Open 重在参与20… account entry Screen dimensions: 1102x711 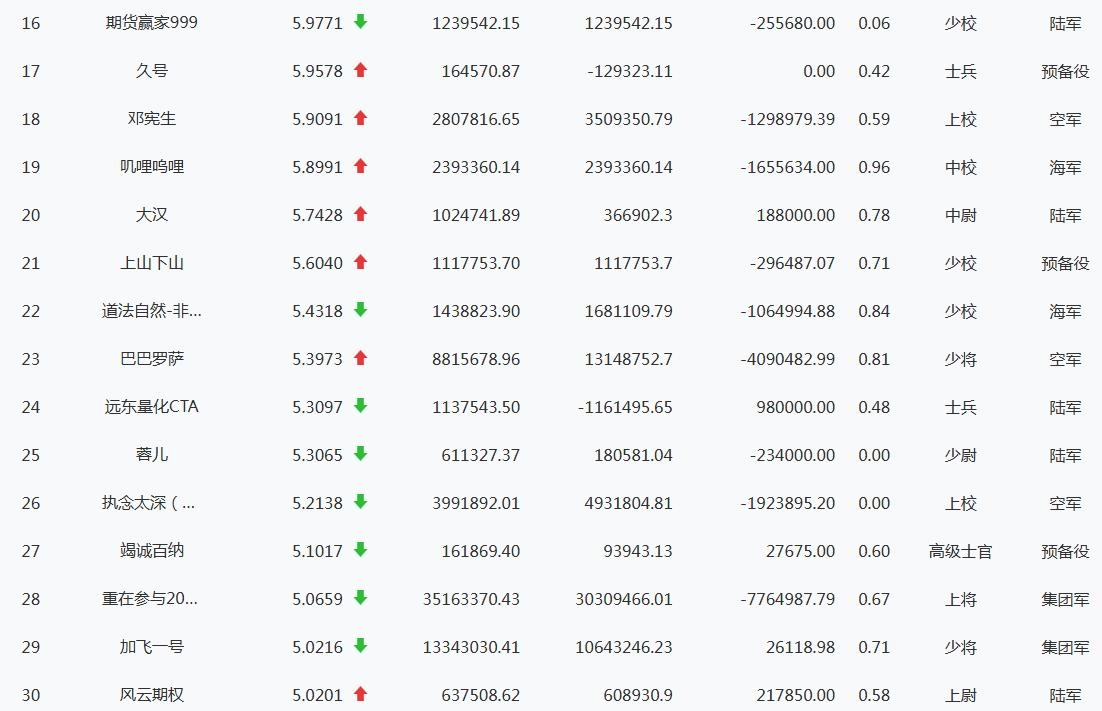(150, 599)
